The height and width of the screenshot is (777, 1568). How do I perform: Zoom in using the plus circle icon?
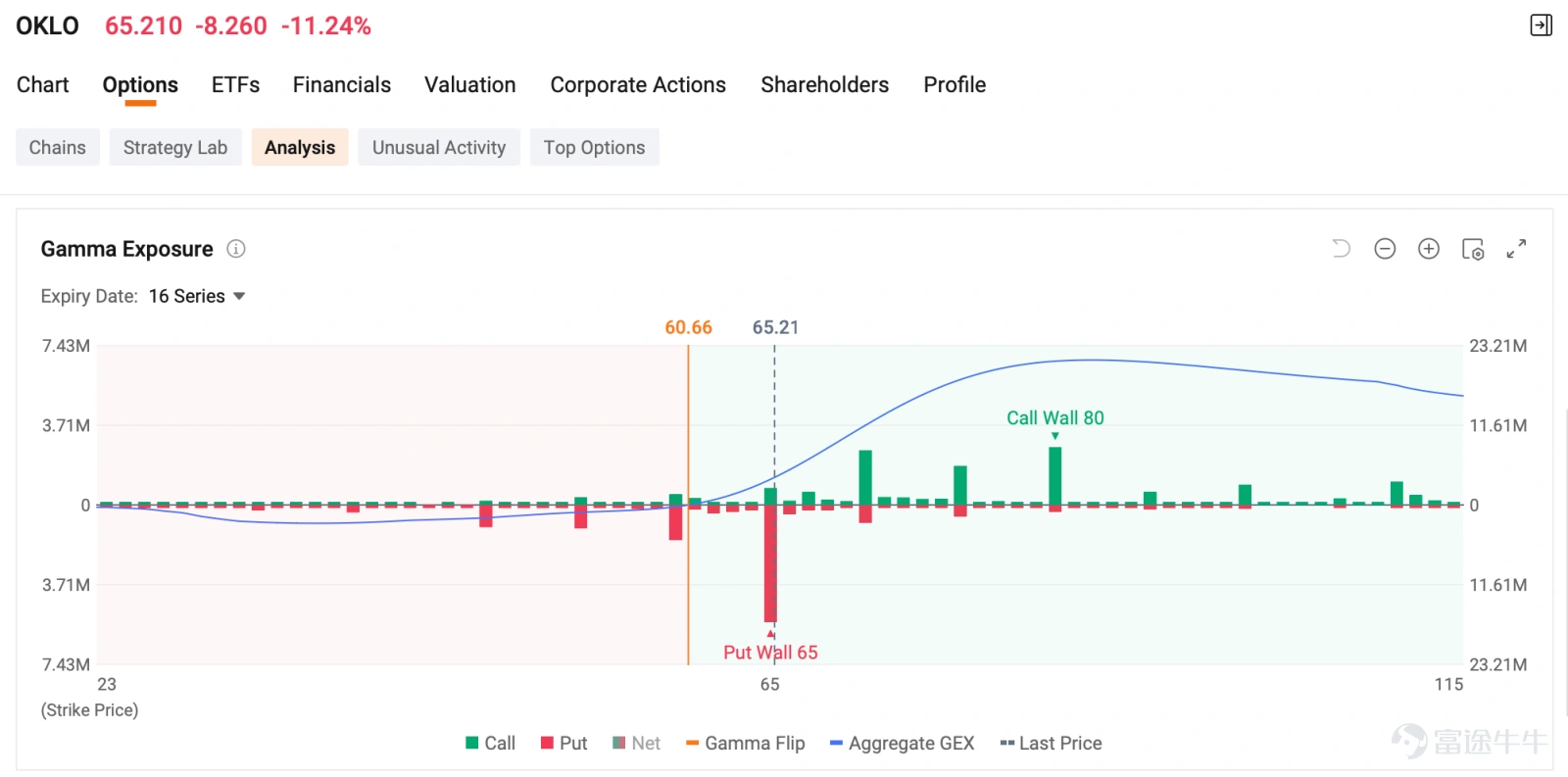[x=1429, y=249]
